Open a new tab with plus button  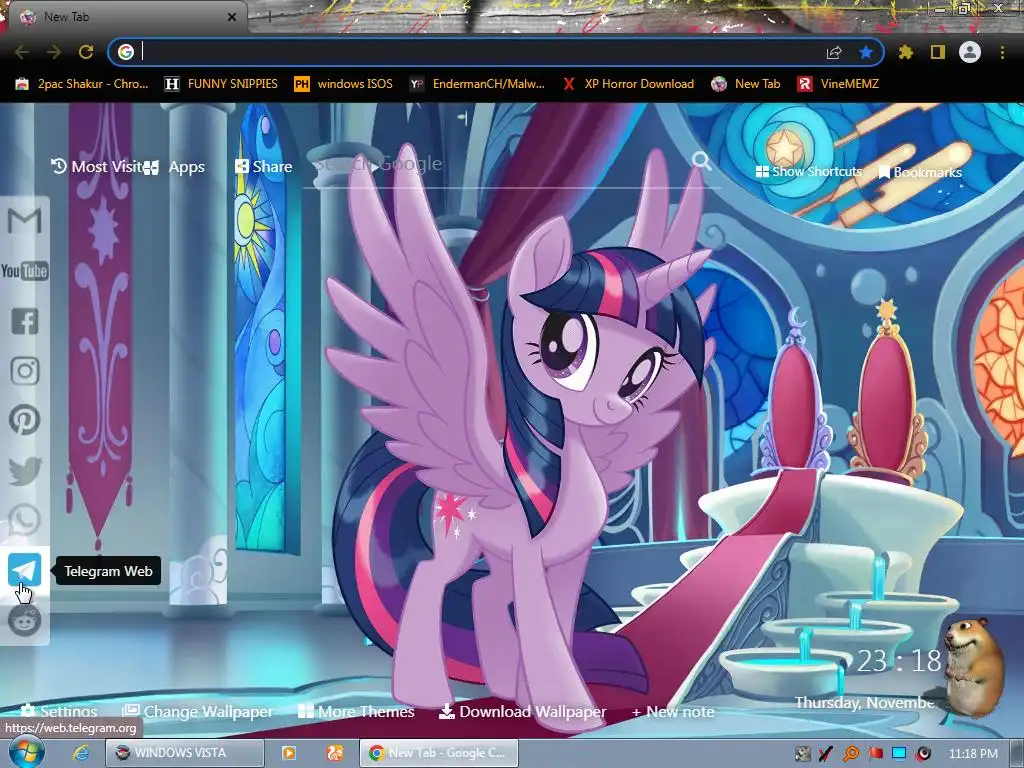(269, 18)
